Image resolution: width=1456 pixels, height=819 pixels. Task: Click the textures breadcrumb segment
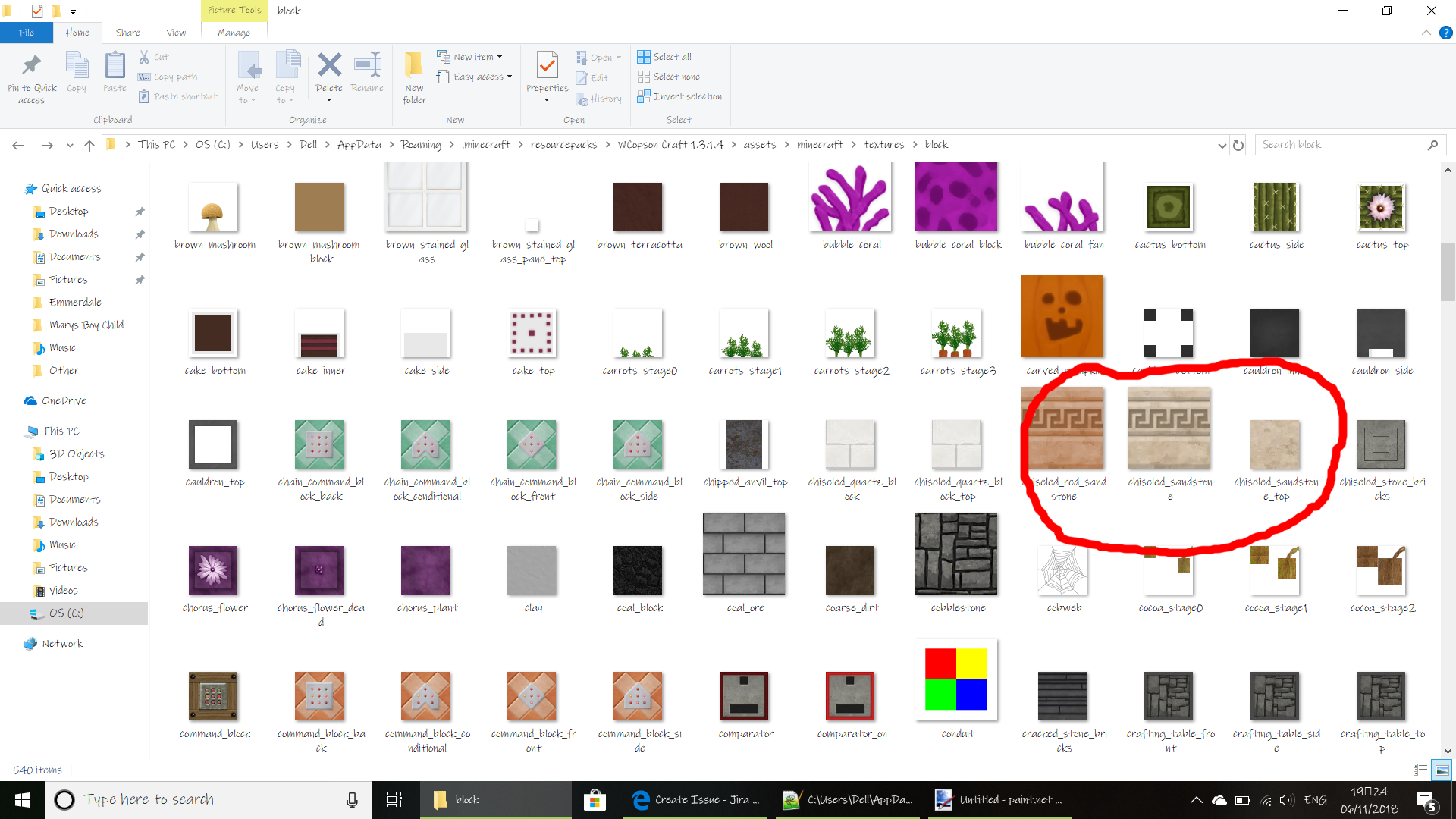point(883,145)
